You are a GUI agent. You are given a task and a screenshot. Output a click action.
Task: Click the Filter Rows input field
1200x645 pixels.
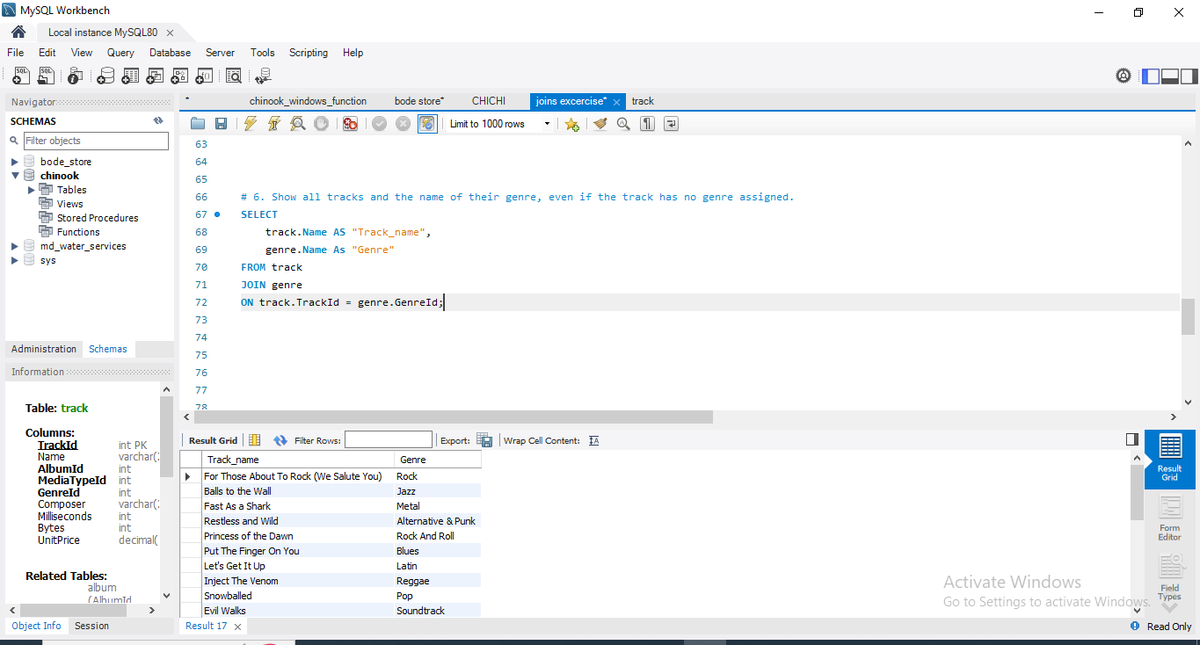(388, 440)
